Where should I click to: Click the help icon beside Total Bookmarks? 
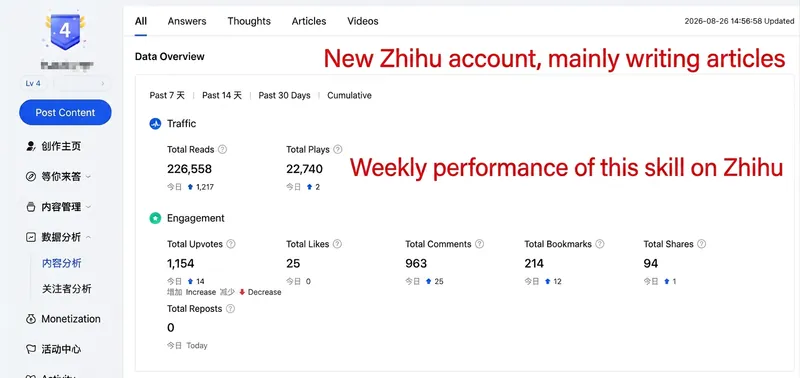pyautogui.click(x=599, y=244)
